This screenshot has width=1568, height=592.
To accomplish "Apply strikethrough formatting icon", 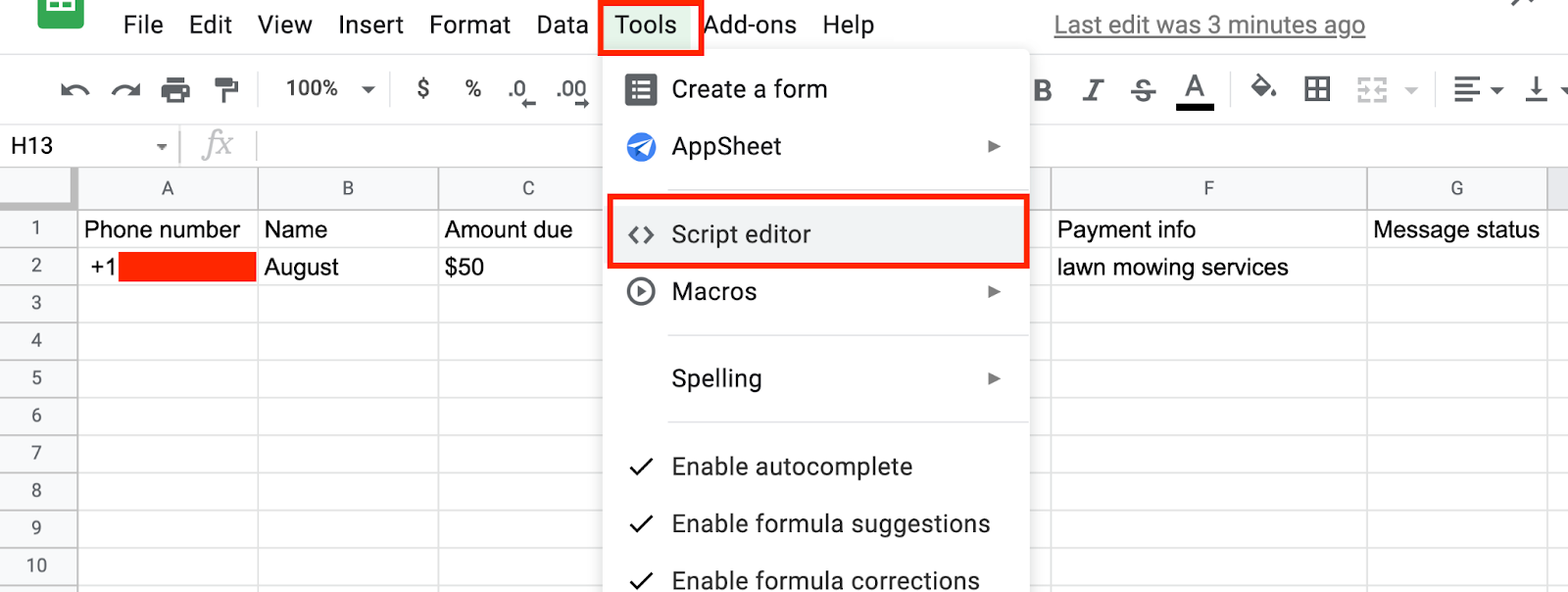I will pyautogui.click(x=1143, y=90).
